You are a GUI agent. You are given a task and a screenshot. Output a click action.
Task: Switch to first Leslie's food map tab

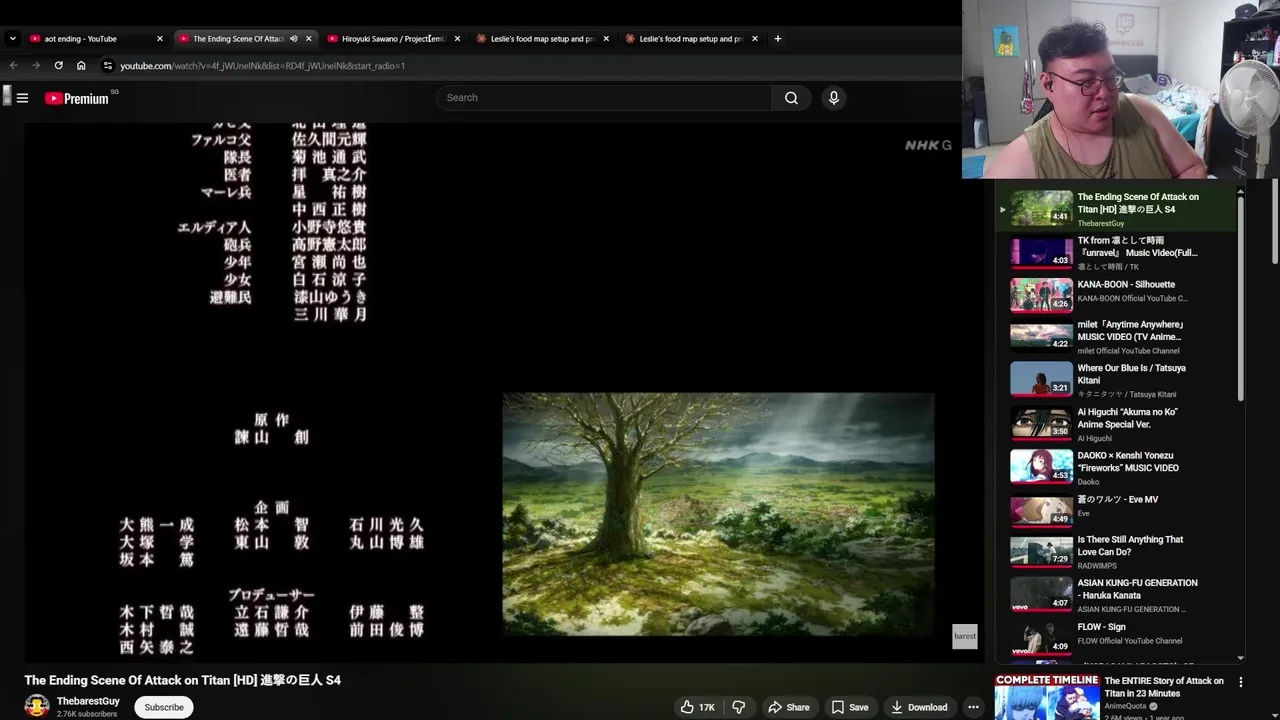[542, 39]
